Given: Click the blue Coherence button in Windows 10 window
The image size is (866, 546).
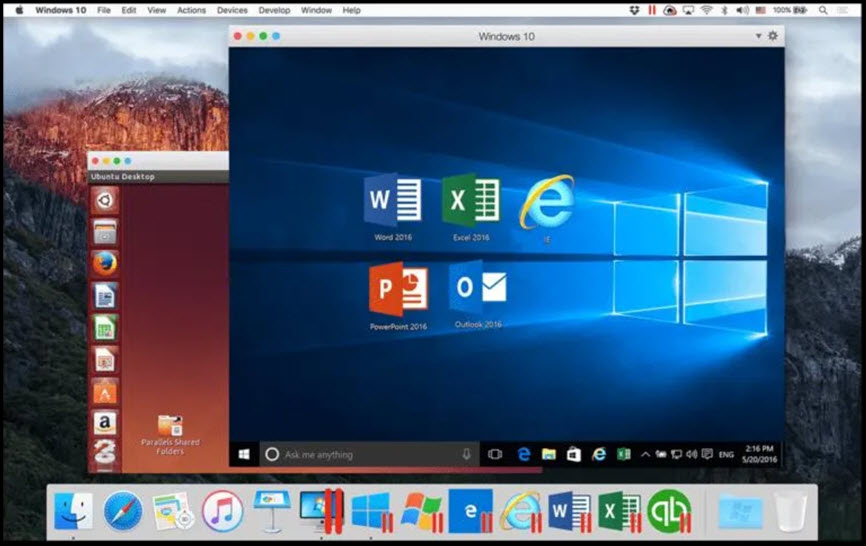Looking at the screenshot, I should [x=276, y=36].
